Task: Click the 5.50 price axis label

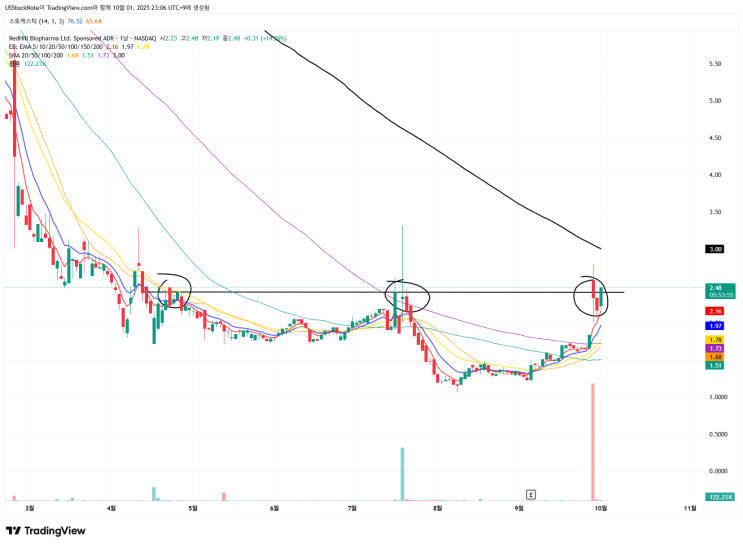Action: (x=715, y=64)
